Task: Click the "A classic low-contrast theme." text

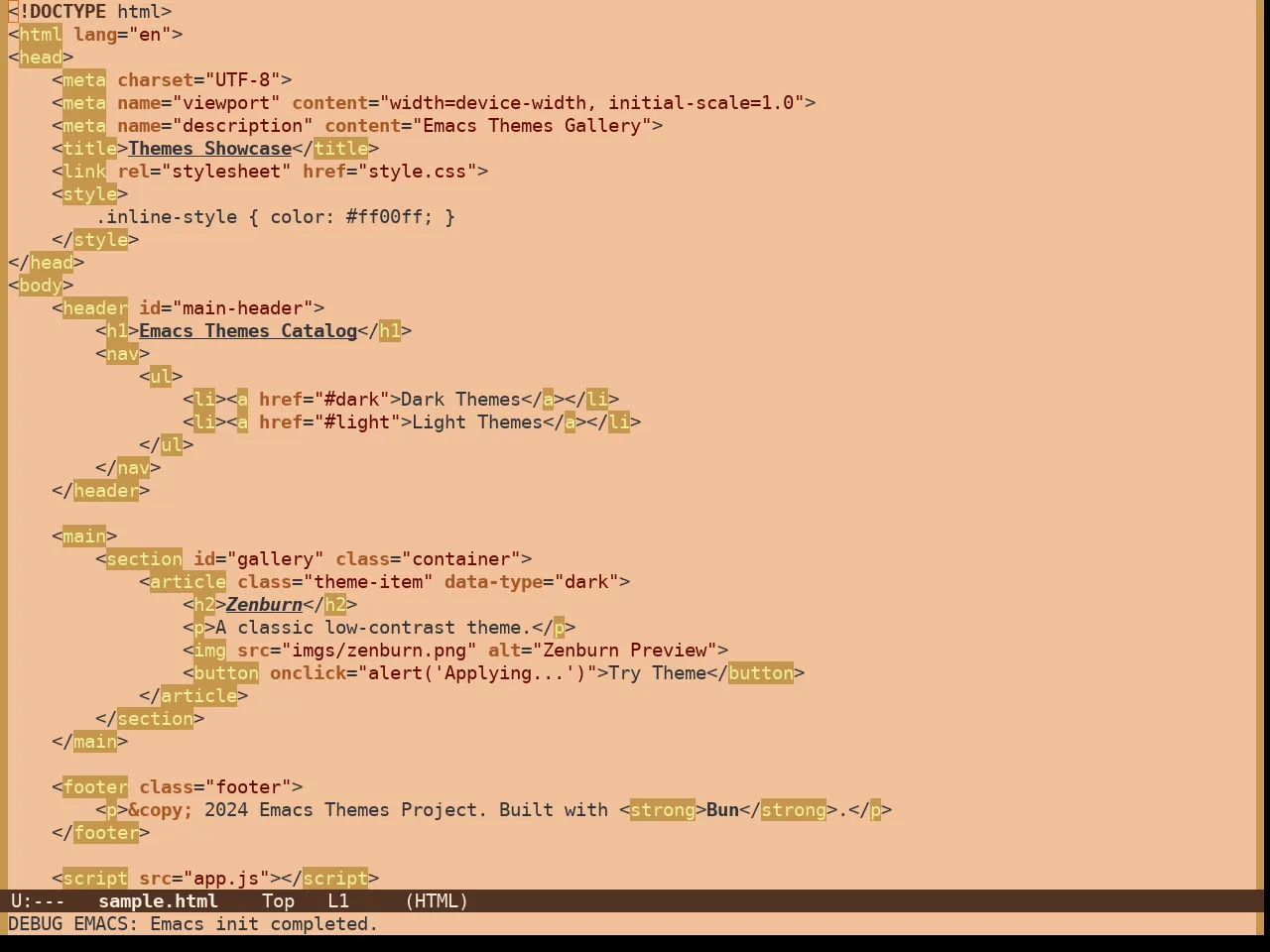Action: coord(373,628)
